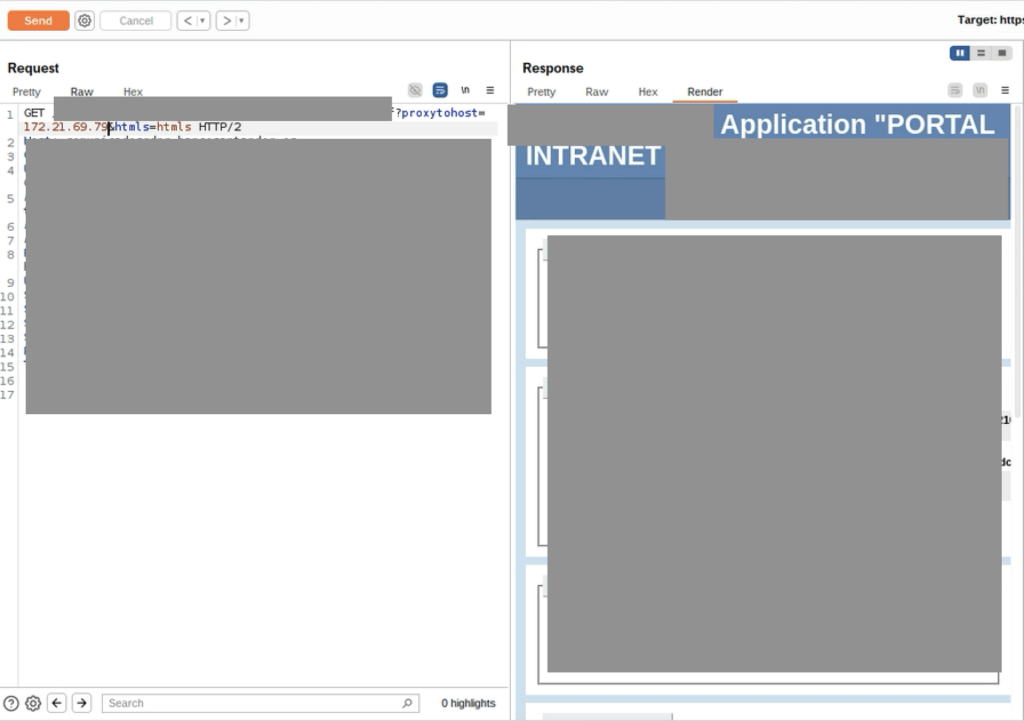Open search settings gear at bottom
Screen dimensions: 1024x721
tap(33, 703)
